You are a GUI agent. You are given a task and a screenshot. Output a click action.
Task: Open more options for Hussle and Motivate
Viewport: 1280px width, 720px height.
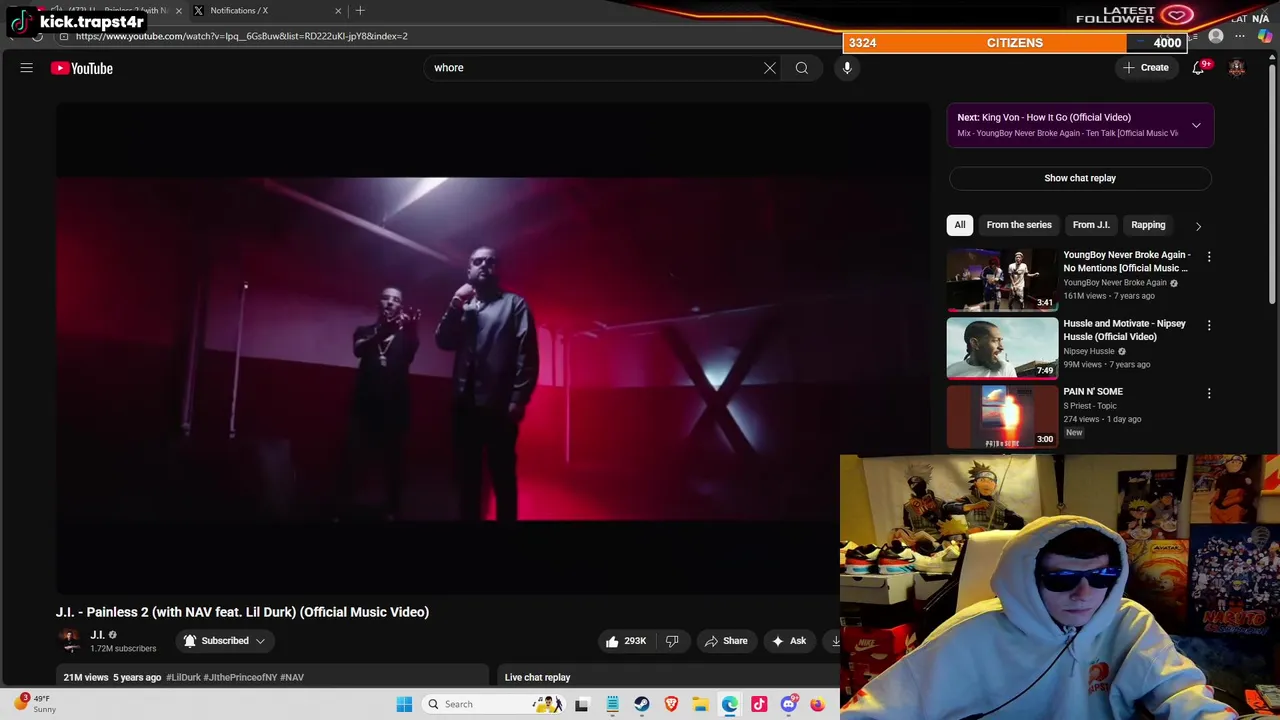coord(1209,325)
